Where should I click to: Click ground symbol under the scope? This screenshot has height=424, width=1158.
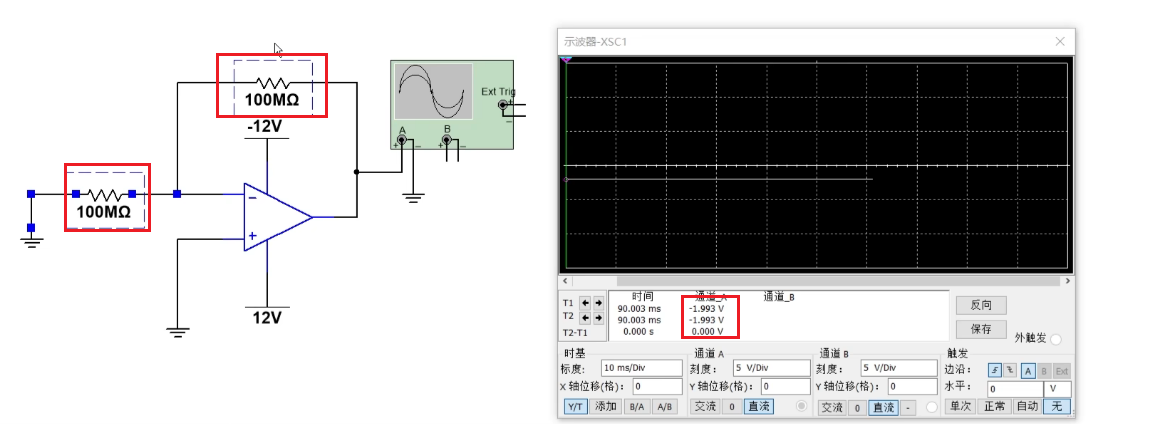pyautogui.click(x=413, y=198)
